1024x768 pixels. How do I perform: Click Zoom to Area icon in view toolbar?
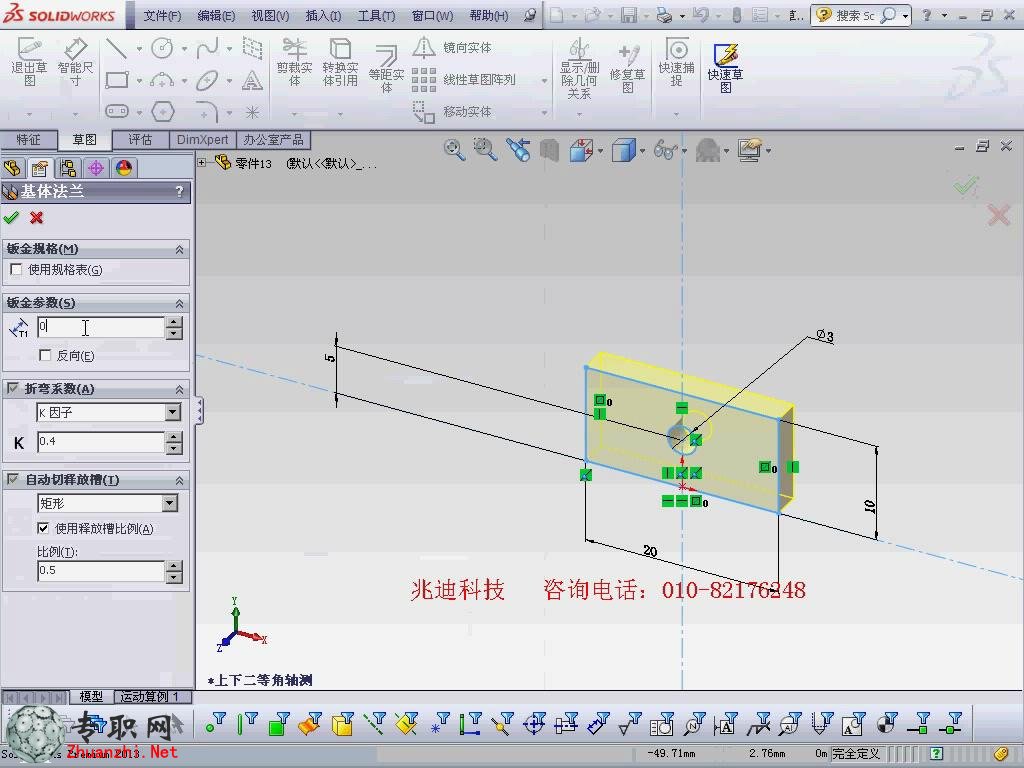point(485,150)
